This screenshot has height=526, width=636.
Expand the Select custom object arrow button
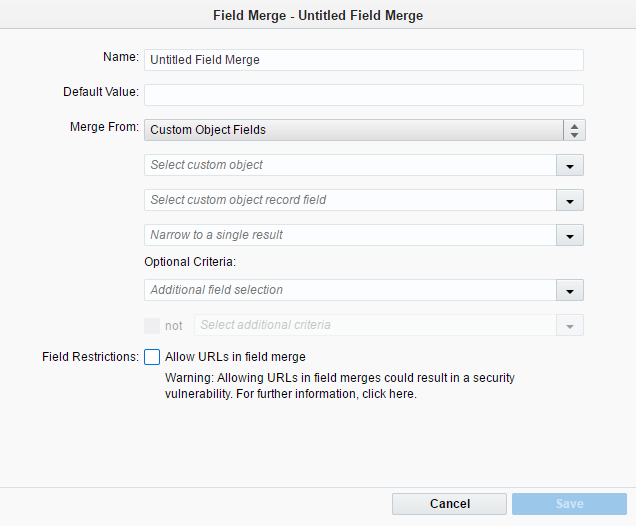(x=570, y=165)
